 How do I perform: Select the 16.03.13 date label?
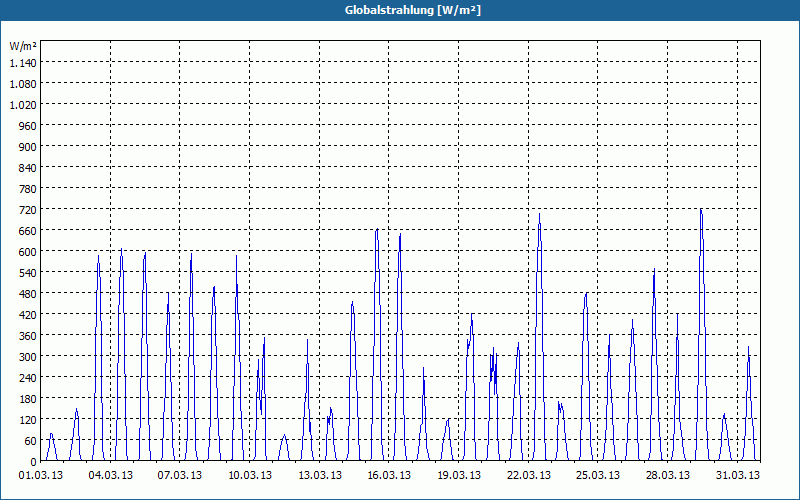point(389,476)
